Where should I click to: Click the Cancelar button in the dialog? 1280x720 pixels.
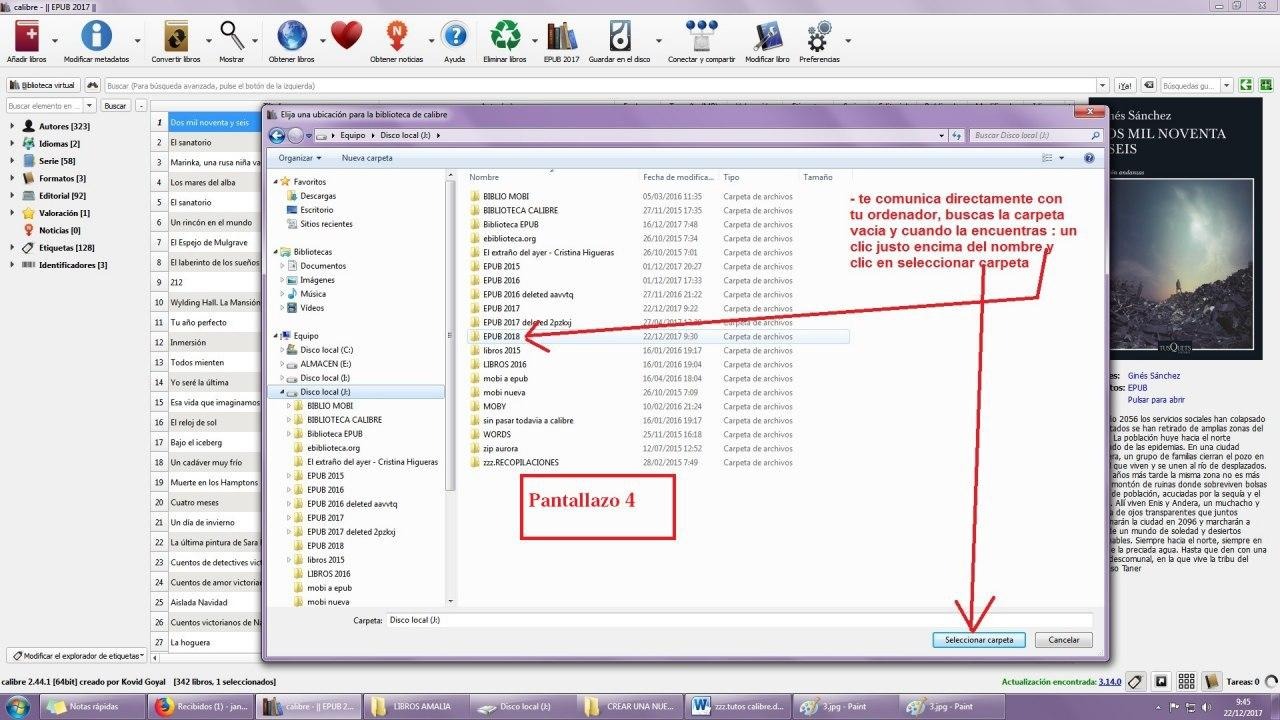1063,640
